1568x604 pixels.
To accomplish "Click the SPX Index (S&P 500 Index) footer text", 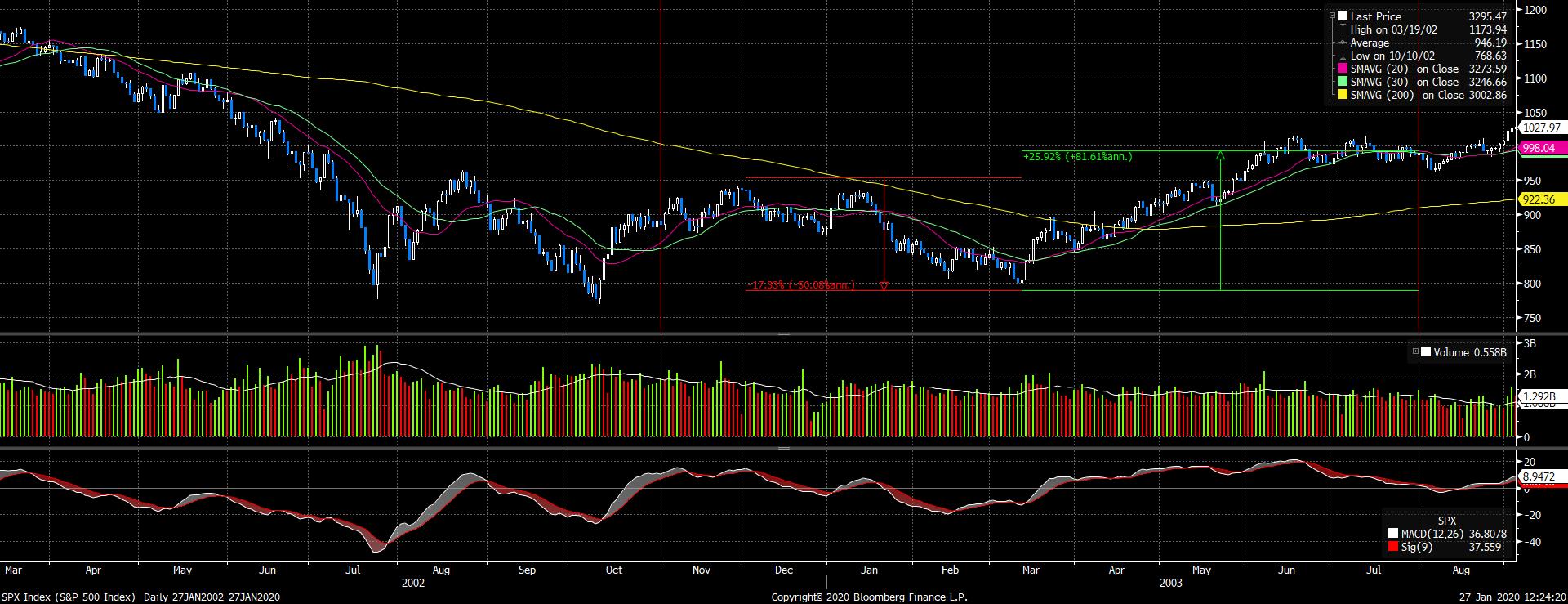I will tap(69, 597).
